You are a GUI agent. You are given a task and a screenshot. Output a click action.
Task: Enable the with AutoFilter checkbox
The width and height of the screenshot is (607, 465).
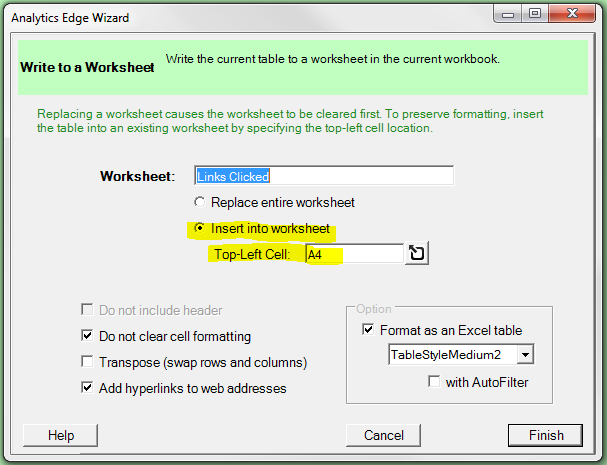[x=434, y=381]
